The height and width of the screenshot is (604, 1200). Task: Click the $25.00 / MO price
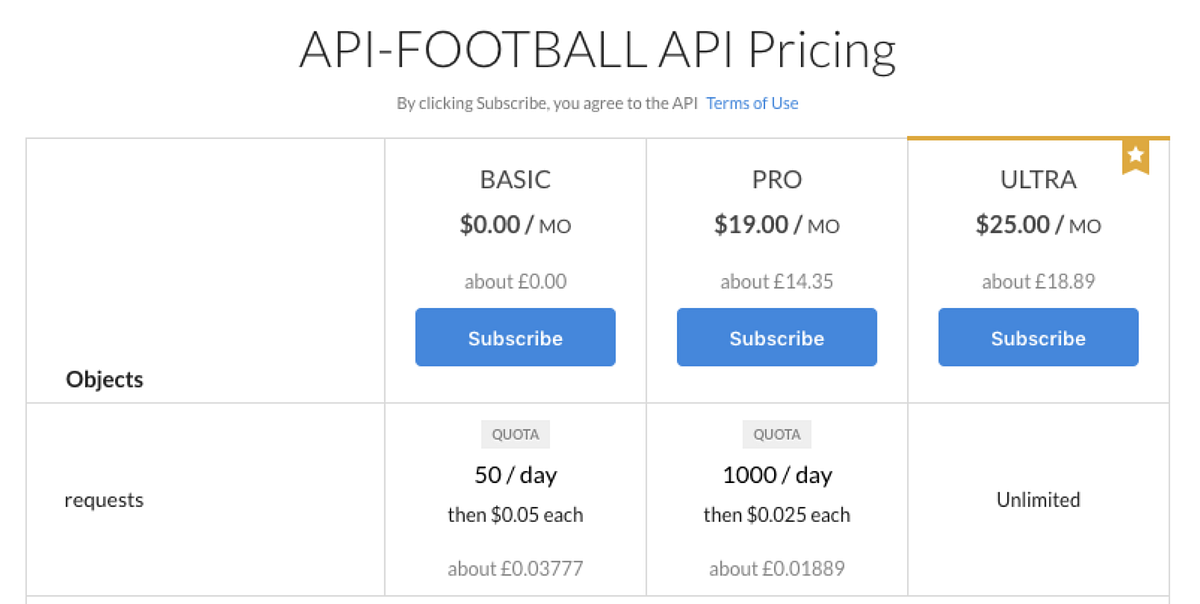tap(1038, 225)
